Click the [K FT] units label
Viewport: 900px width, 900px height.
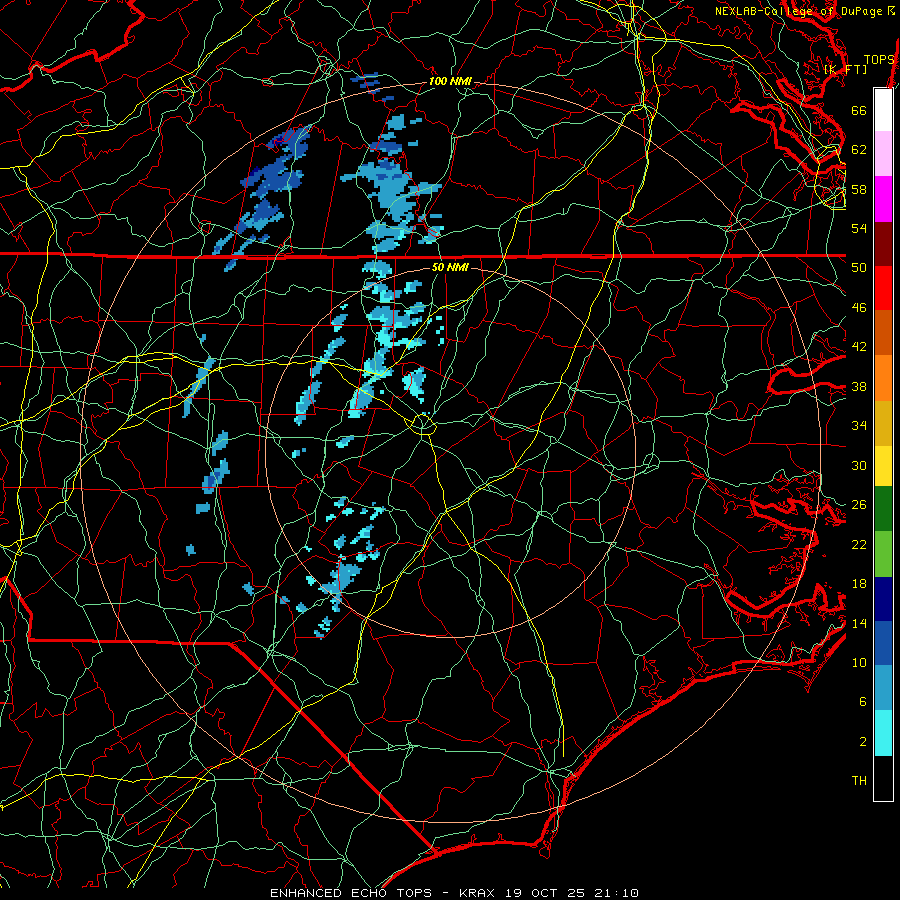tap(846, 69)
